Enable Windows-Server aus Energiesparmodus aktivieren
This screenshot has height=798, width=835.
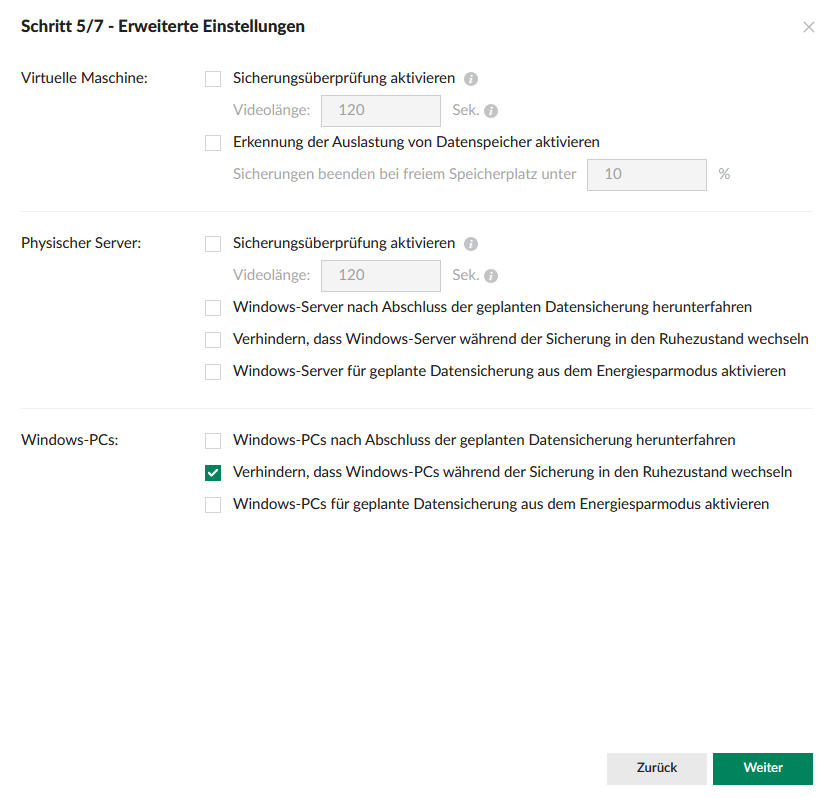click(213, 372)
